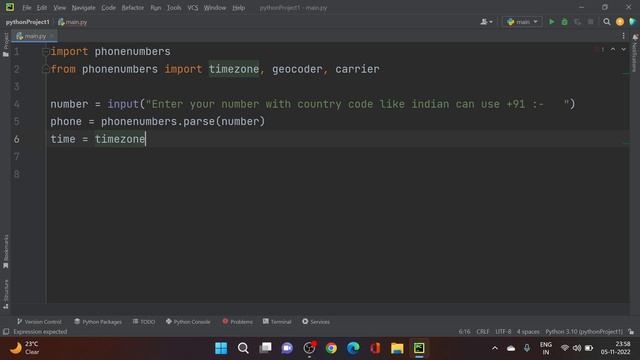Open the Edit menu

(42, 8)
